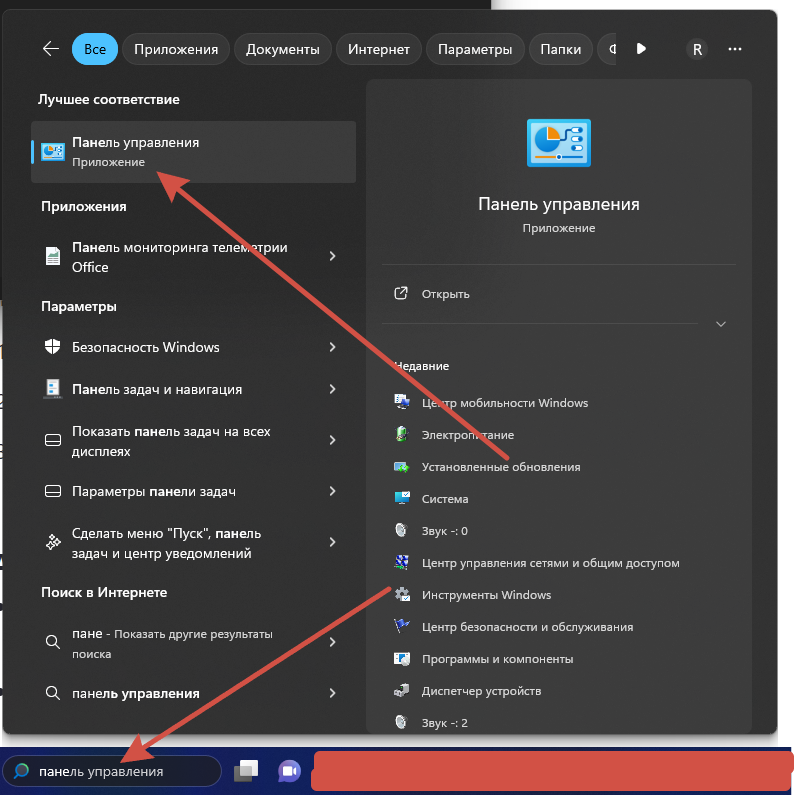
Task: Select web search 'пане - Показать другие результаты'
Action: point(193,643)
